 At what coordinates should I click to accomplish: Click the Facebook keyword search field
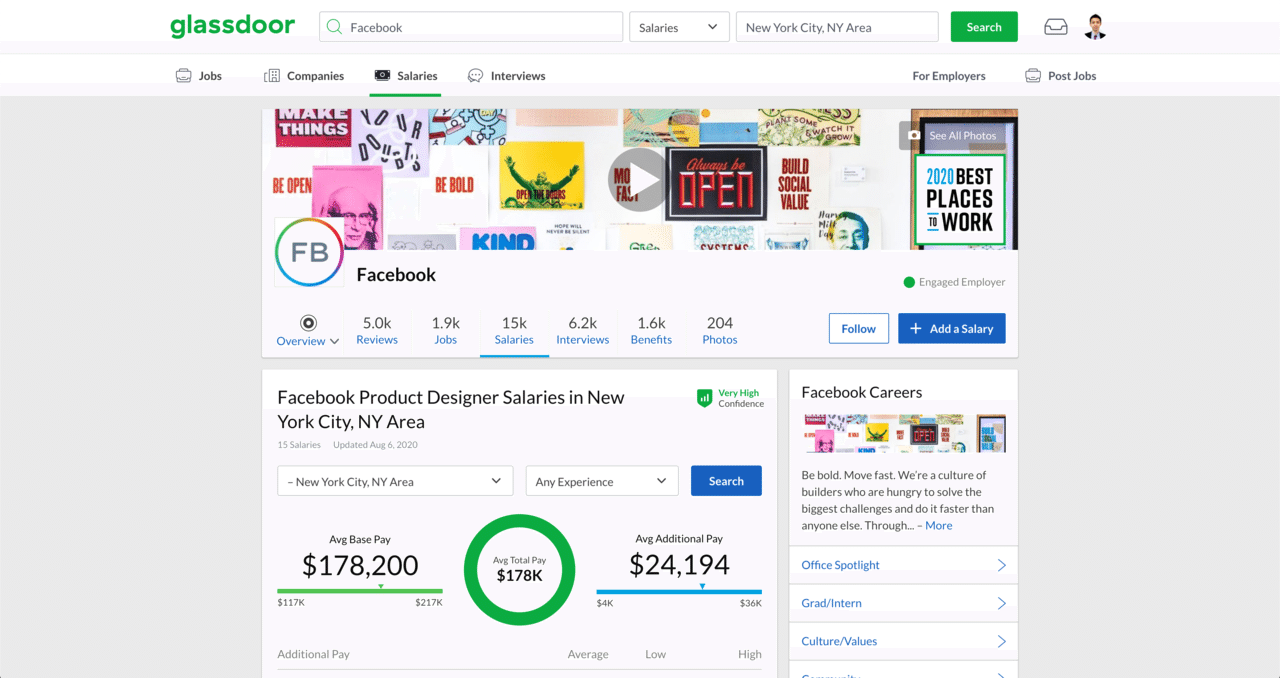[x=471, y=27]
